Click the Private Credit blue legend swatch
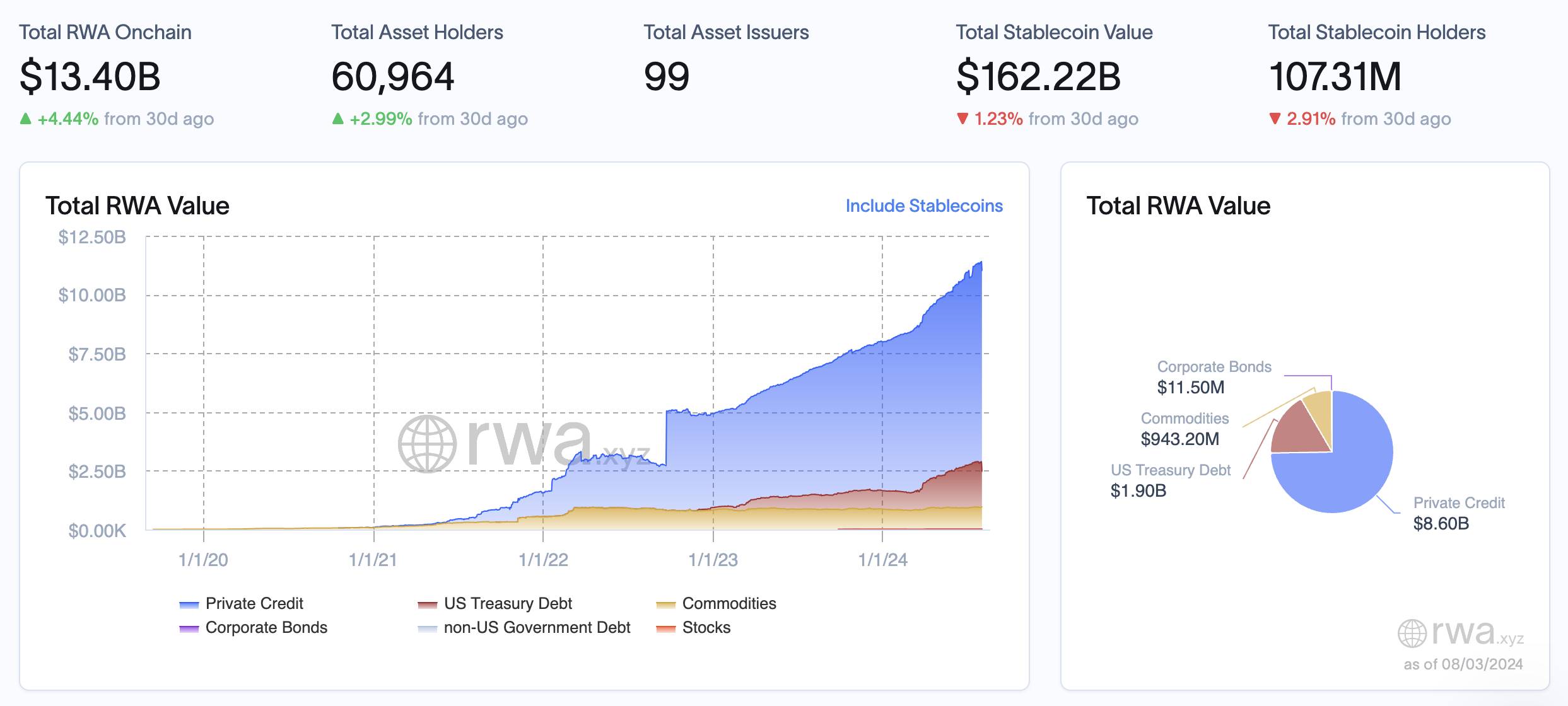Viewport: 1568px width, 706px height. point(189,605)
